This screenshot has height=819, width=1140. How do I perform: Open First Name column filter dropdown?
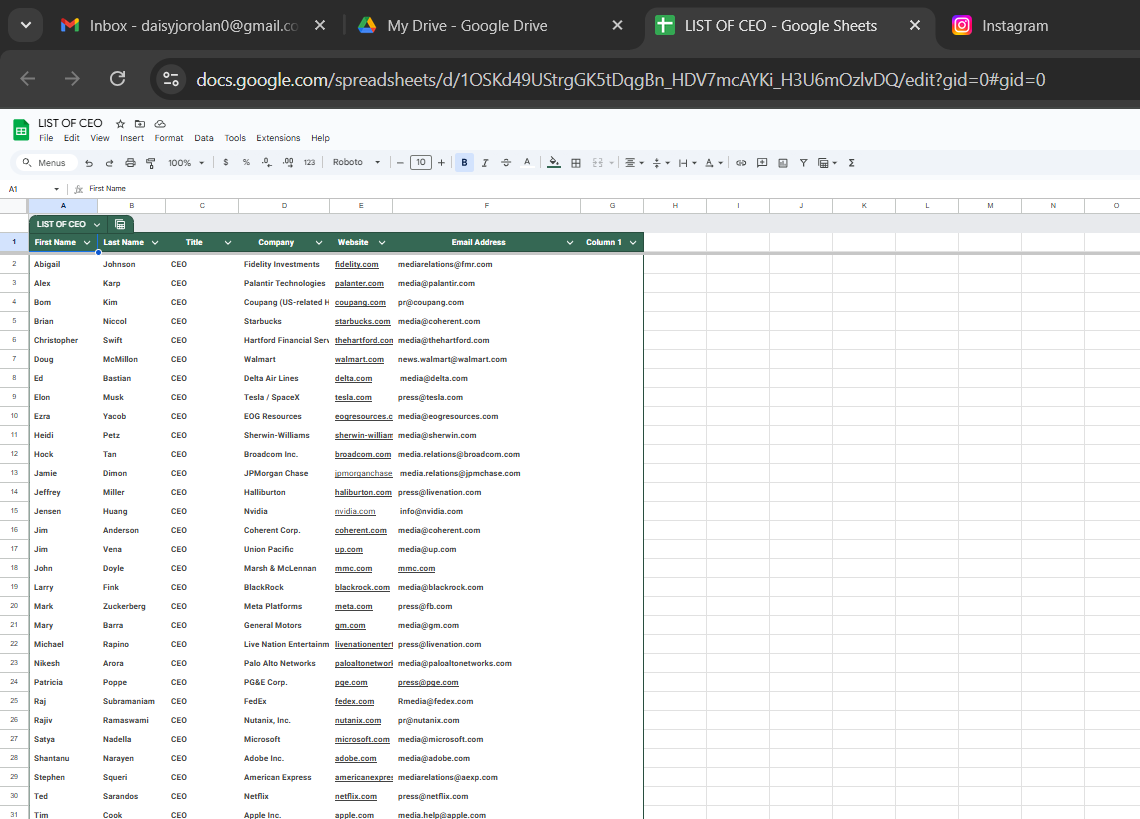tap(87, 242)
